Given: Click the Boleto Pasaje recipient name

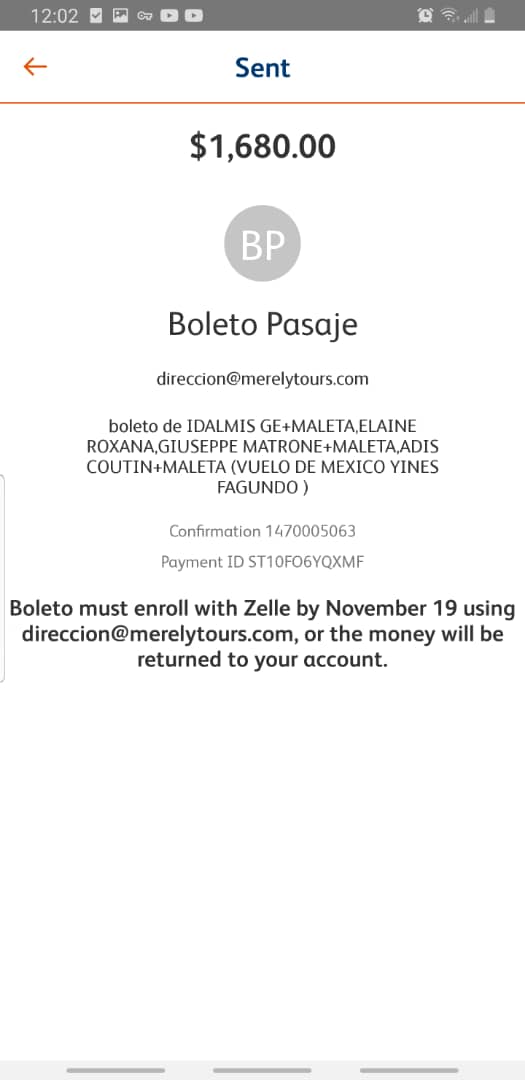Looking at the screenshot, I should tap(262, 324).
